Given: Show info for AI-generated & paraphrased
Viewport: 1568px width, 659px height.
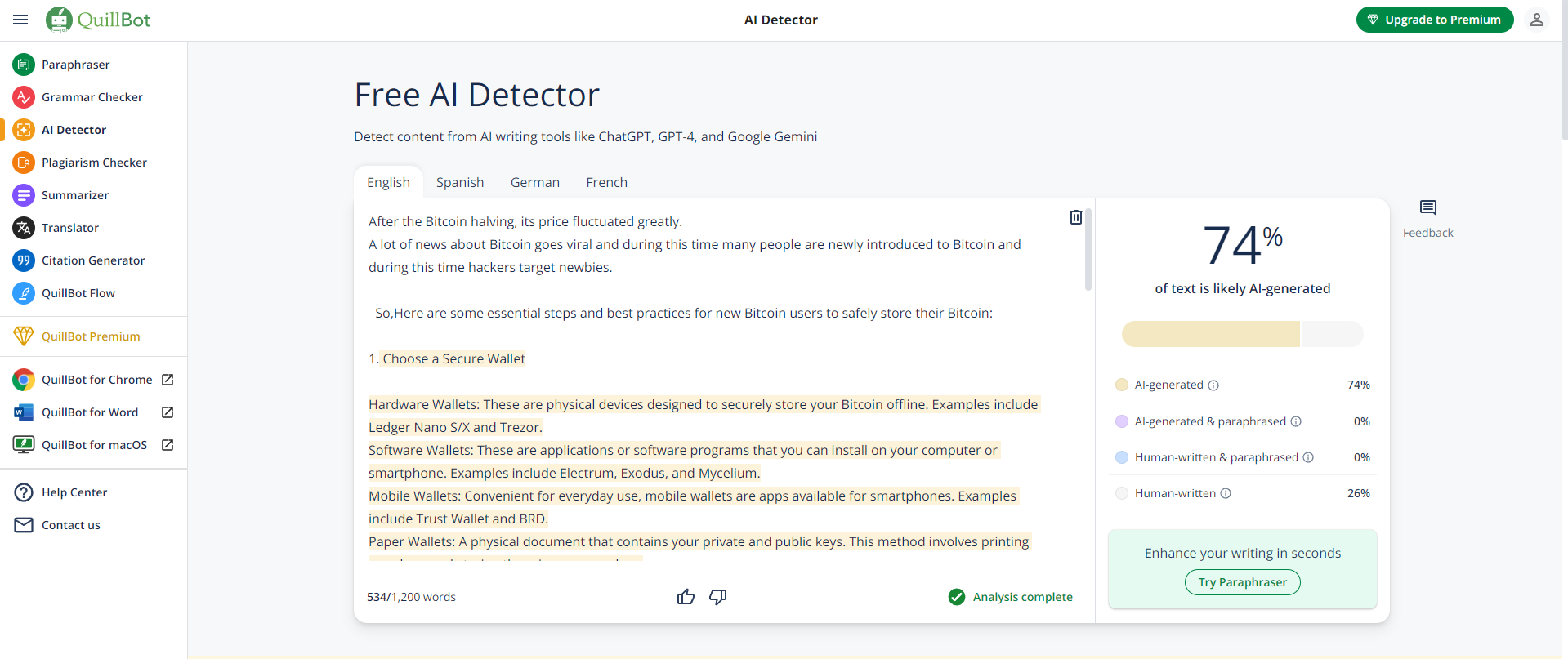Looking at the screenshot, I should click(x=1296, y=421).
